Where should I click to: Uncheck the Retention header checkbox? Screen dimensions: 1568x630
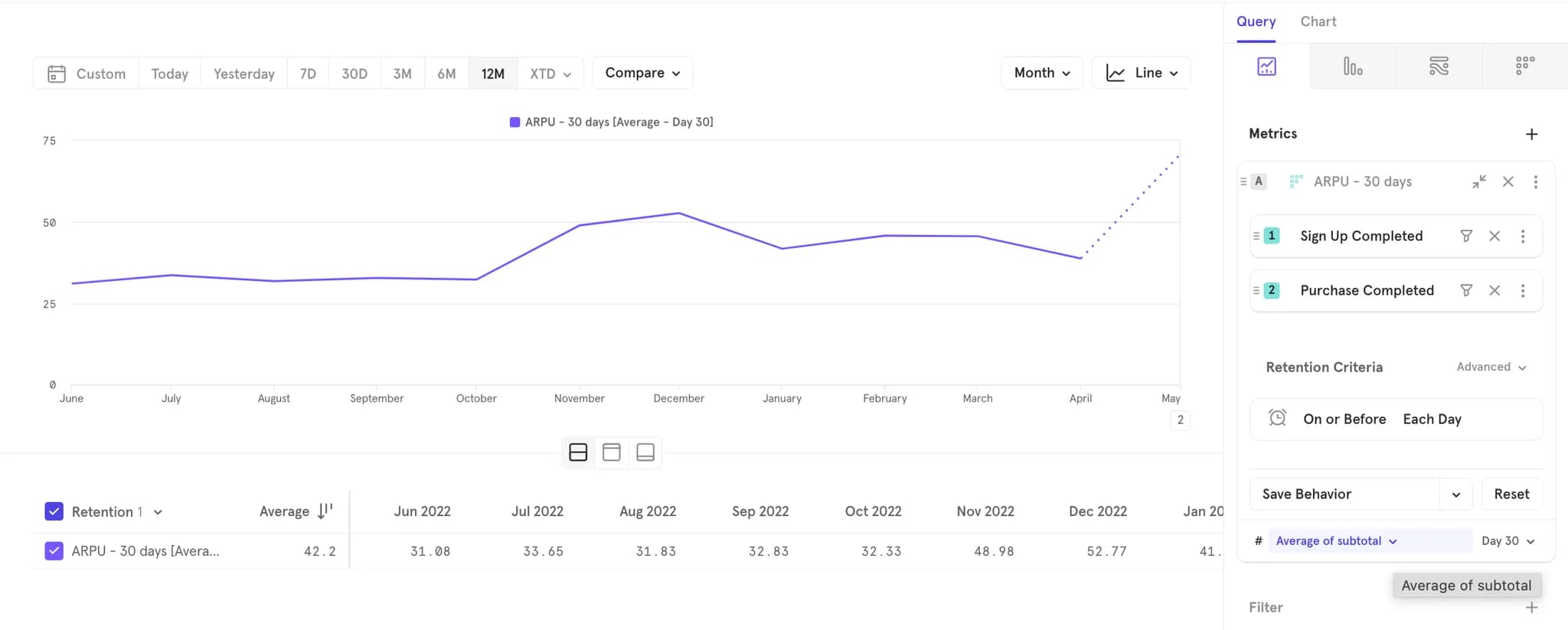point(54,511)
